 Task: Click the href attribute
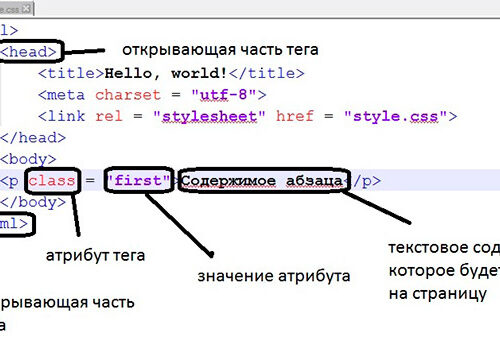pos(295,116)
